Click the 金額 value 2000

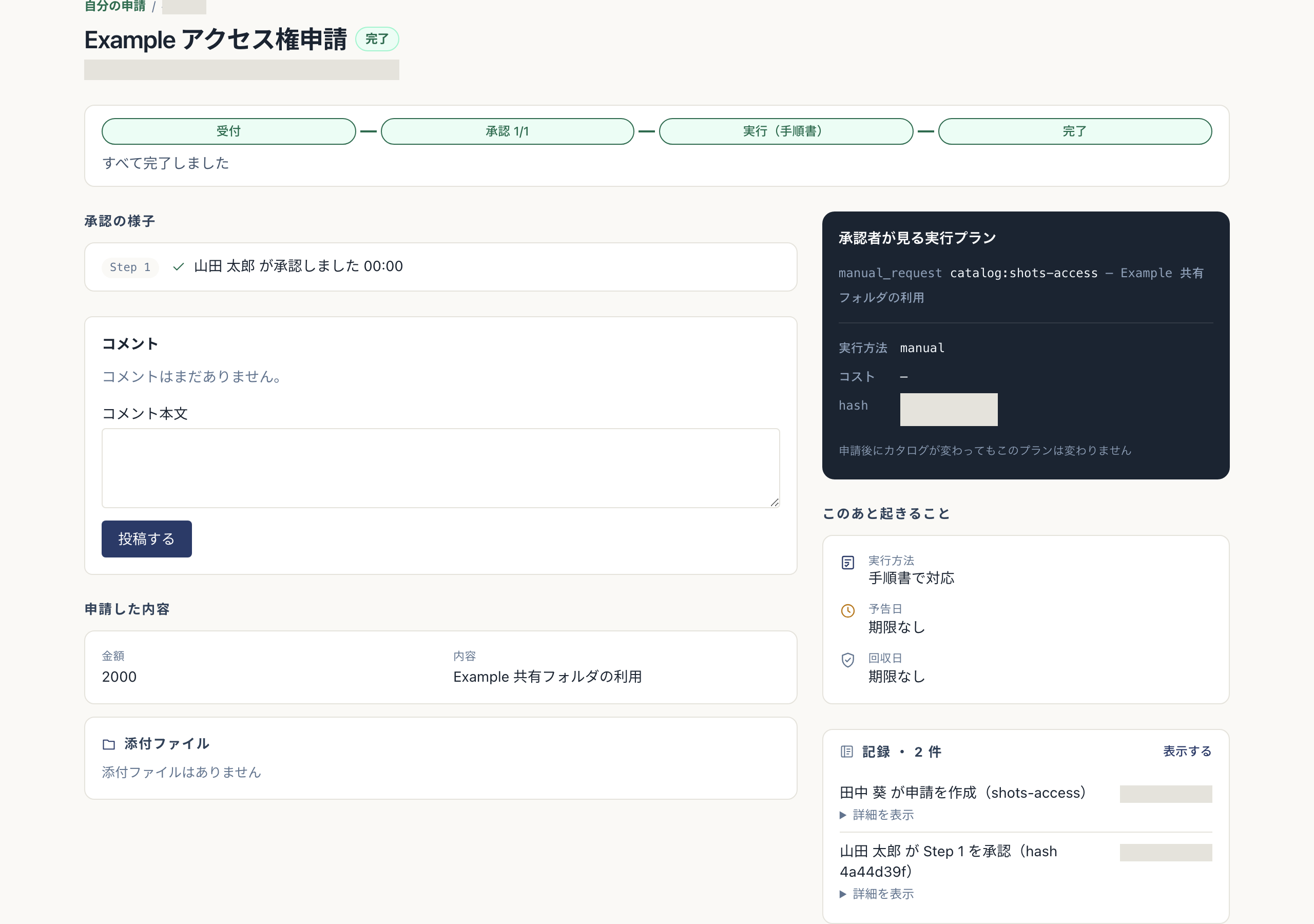(119, 677)
